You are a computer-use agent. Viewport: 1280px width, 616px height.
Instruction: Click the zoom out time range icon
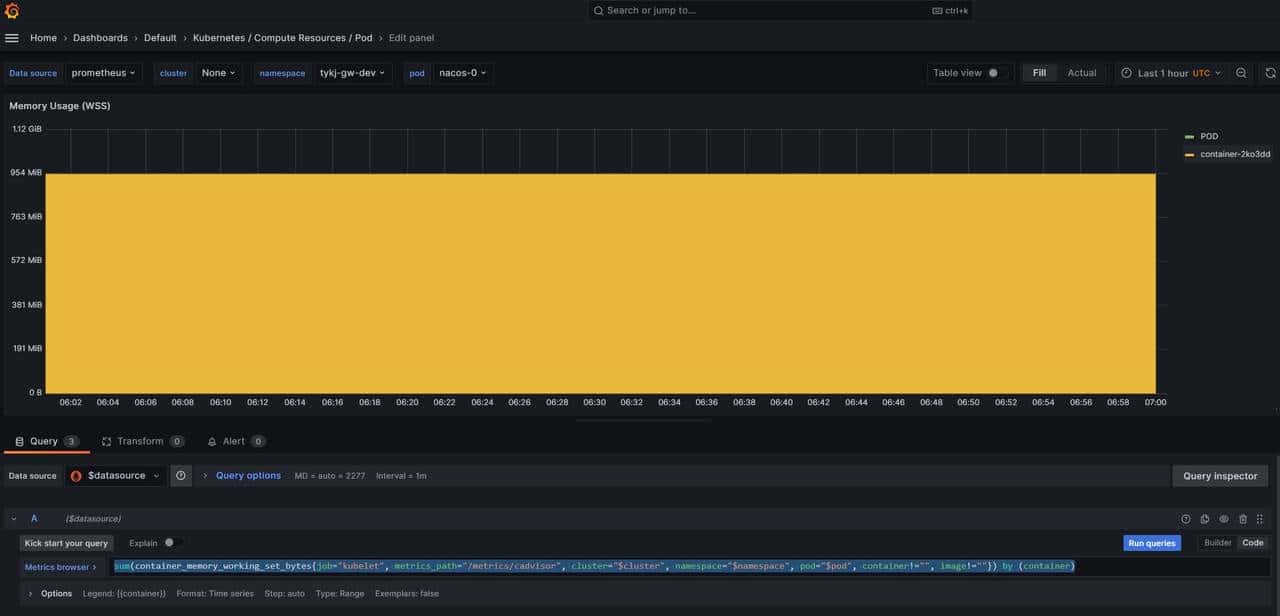tap(1241, 72)
